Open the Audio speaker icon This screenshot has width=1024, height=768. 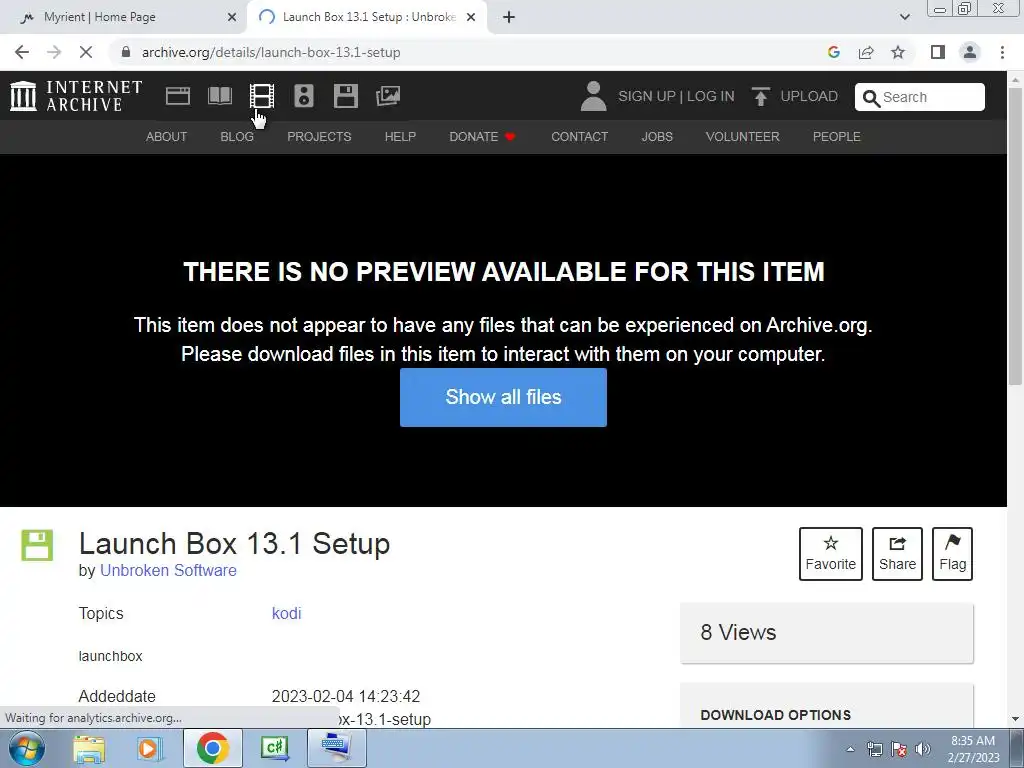tap(304, 96)
